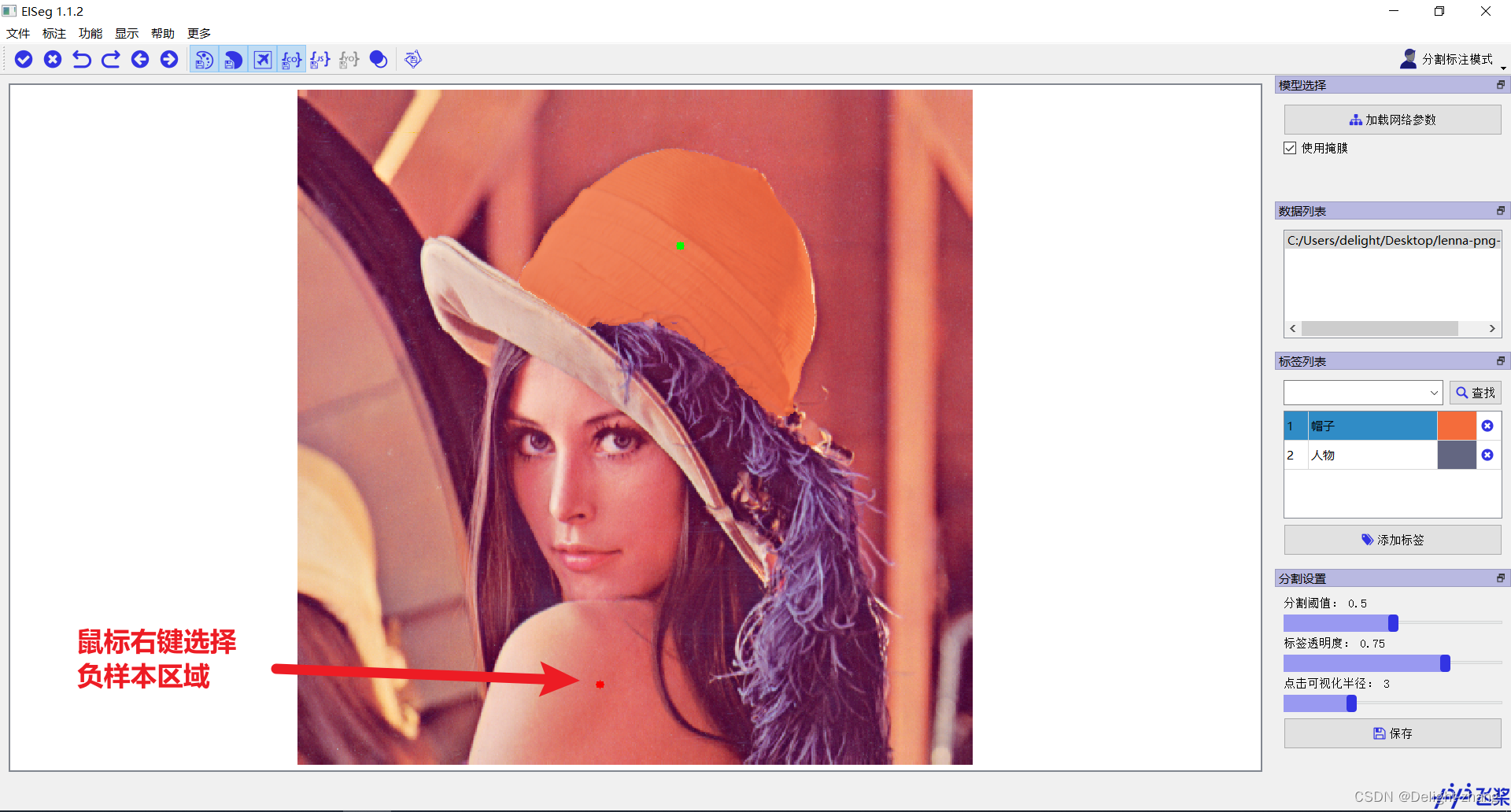Viewport: 1511px width, 812px height.
Task: Click the finish object checkmark icon
Action: tap(24, 59)
